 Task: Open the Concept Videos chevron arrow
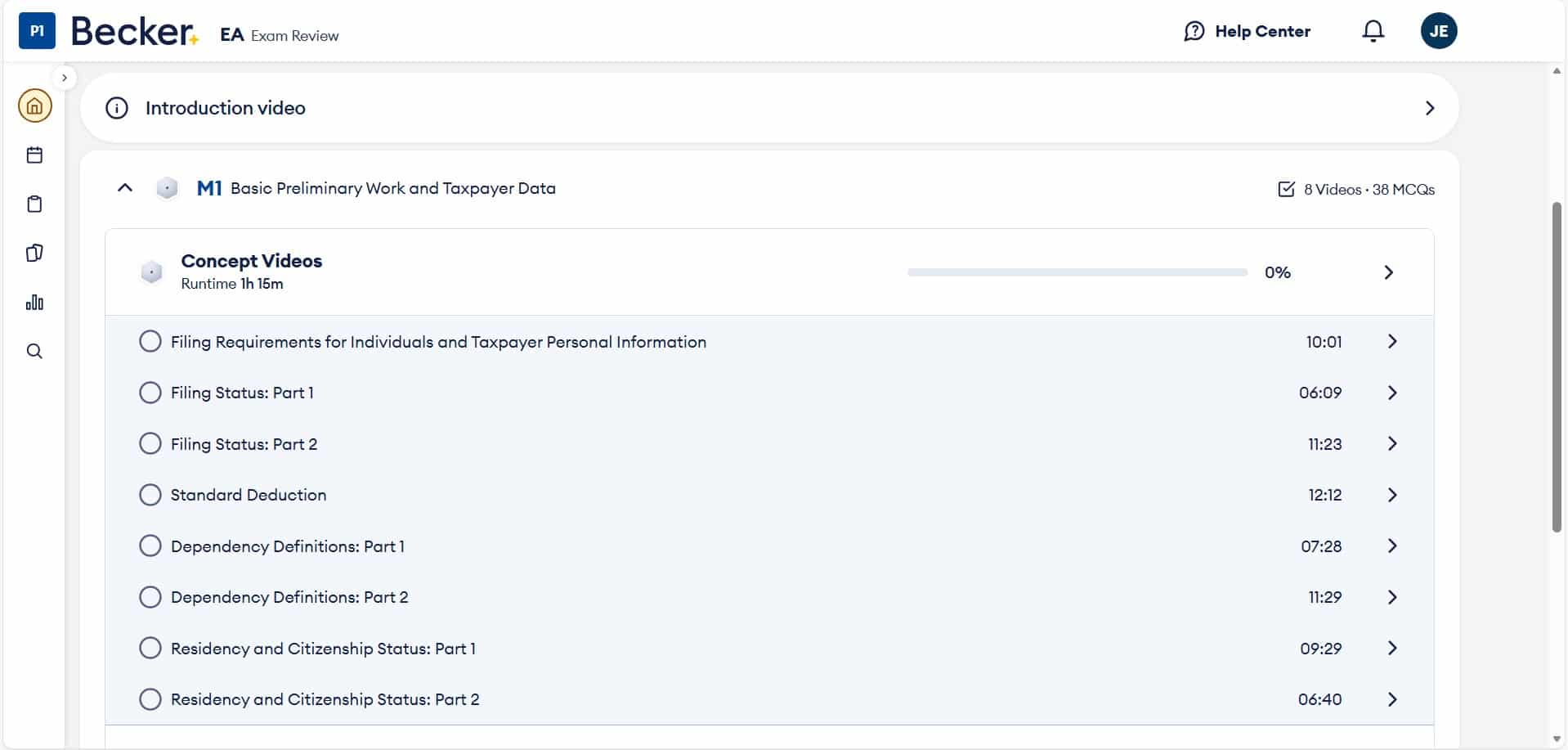(x=1388, y=272)
